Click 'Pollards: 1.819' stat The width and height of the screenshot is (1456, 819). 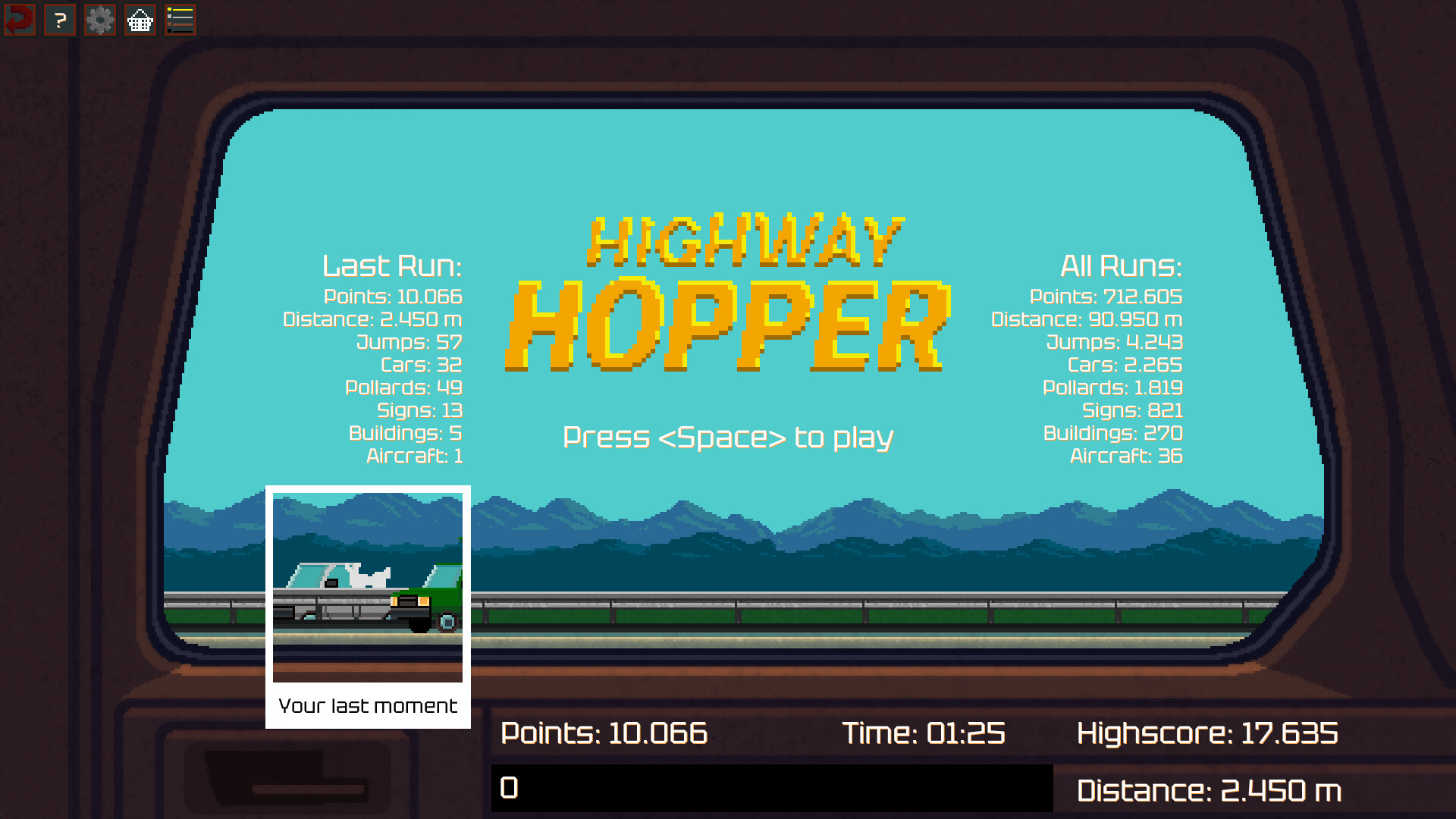(x=1112, y=388)
